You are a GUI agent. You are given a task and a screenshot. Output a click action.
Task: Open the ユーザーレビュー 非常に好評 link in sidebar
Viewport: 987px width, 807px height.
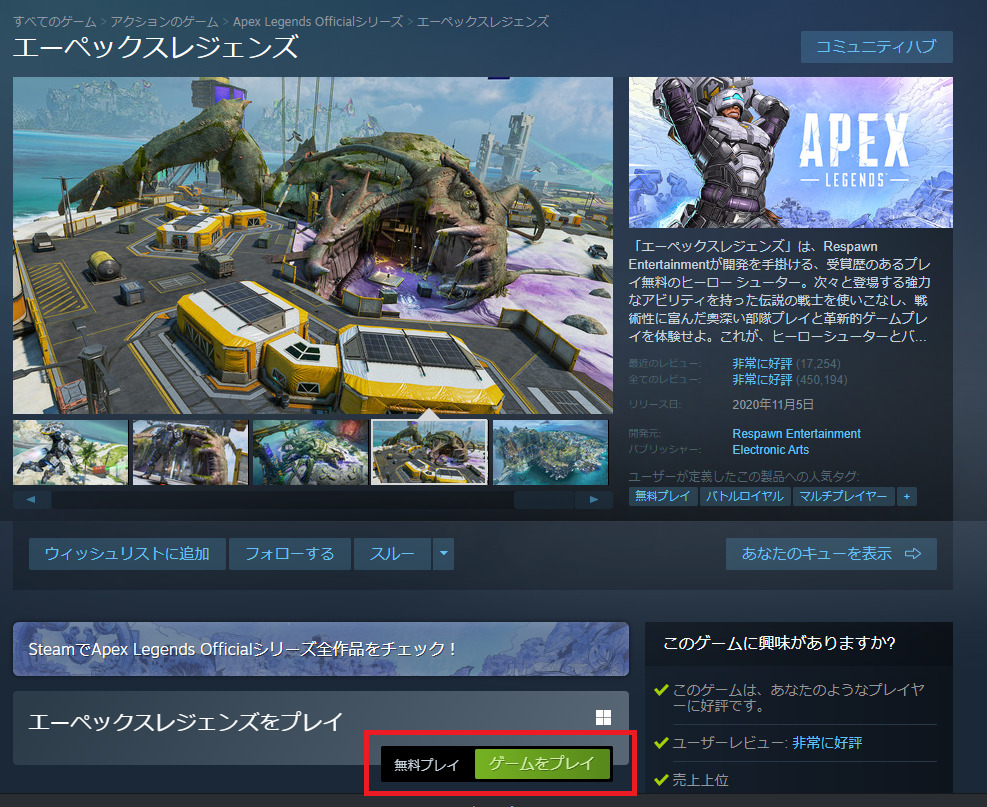pyautogui.click(x=827, y=743)
